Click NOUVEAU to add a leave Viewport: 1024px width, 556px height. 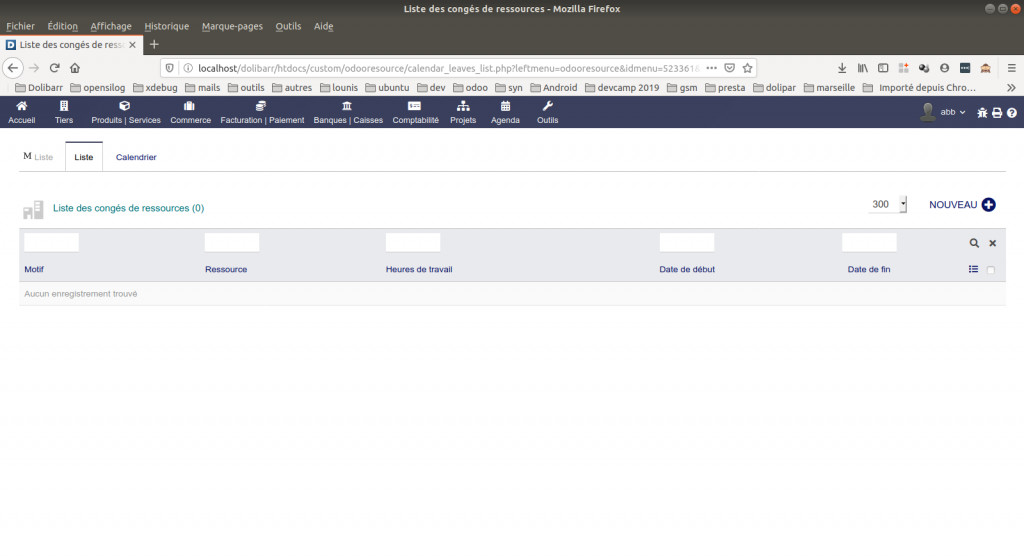point(962,205)
